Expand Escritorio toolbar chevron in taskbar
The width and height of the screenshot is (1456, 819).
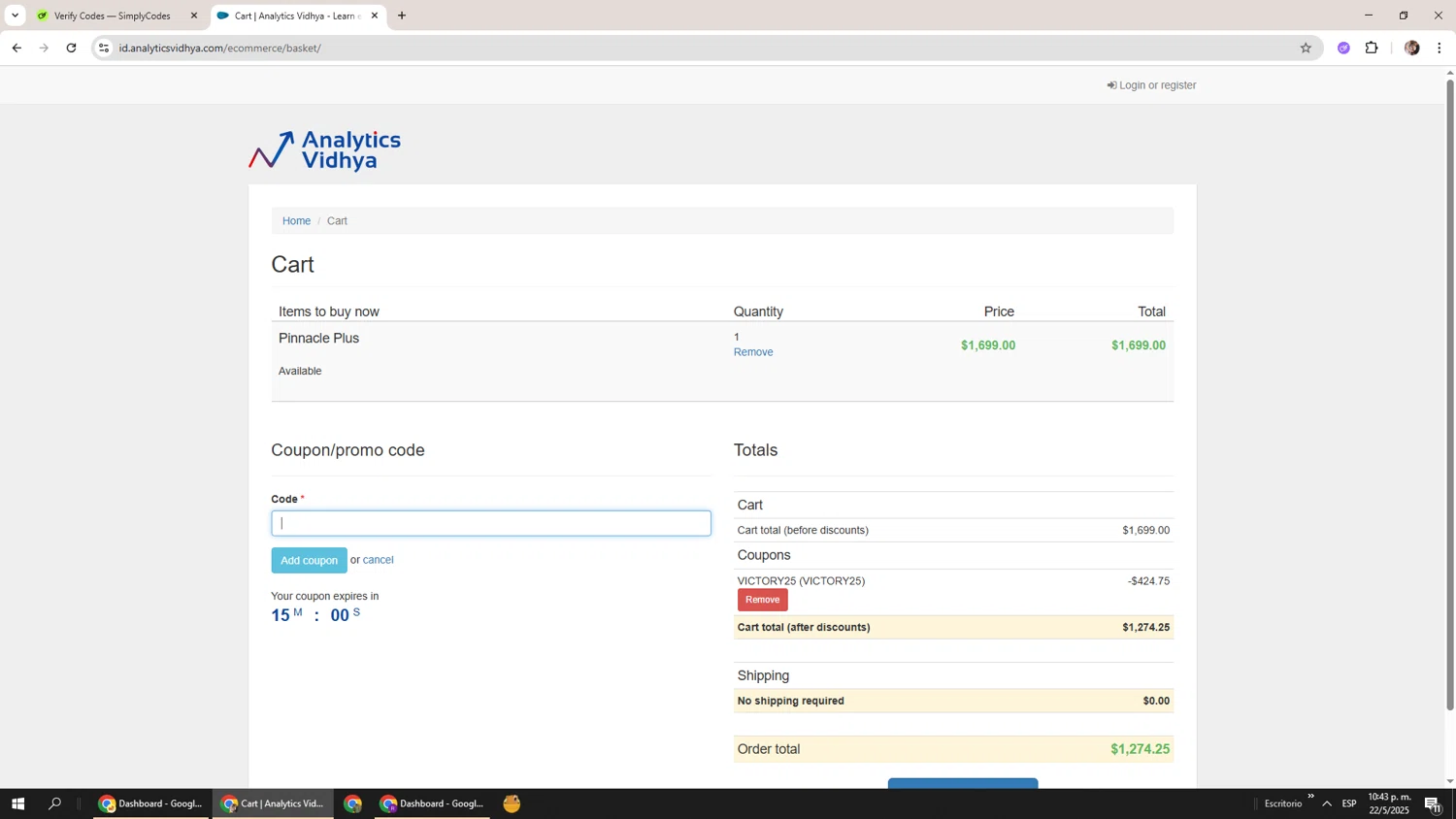point(1310,797)
